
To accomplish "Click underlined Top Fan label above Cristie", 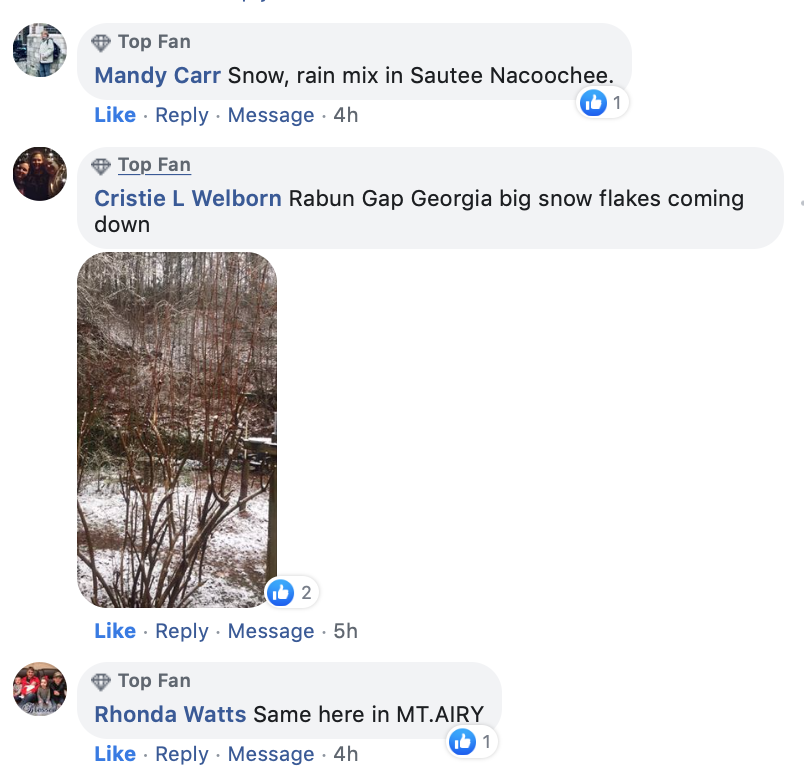I will click(x=154, y=165).
